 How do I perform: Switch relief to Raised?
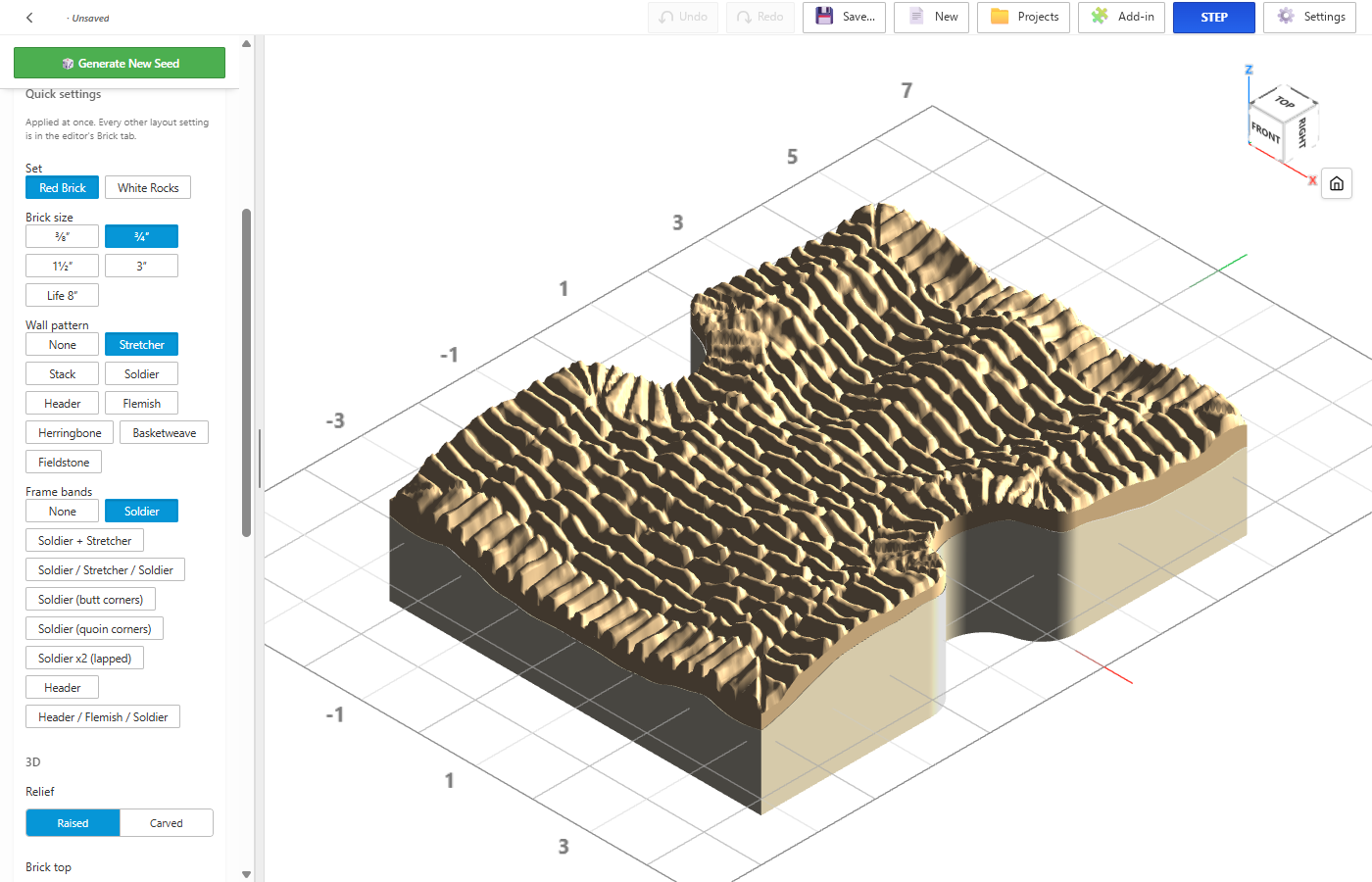pos(73,823)
